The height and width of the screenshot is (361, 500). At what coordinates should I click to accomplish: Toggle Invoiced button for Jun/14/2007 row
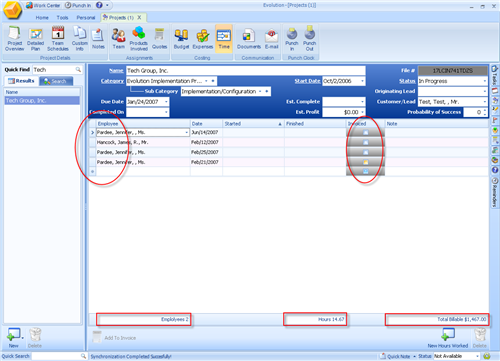point(365,132)
